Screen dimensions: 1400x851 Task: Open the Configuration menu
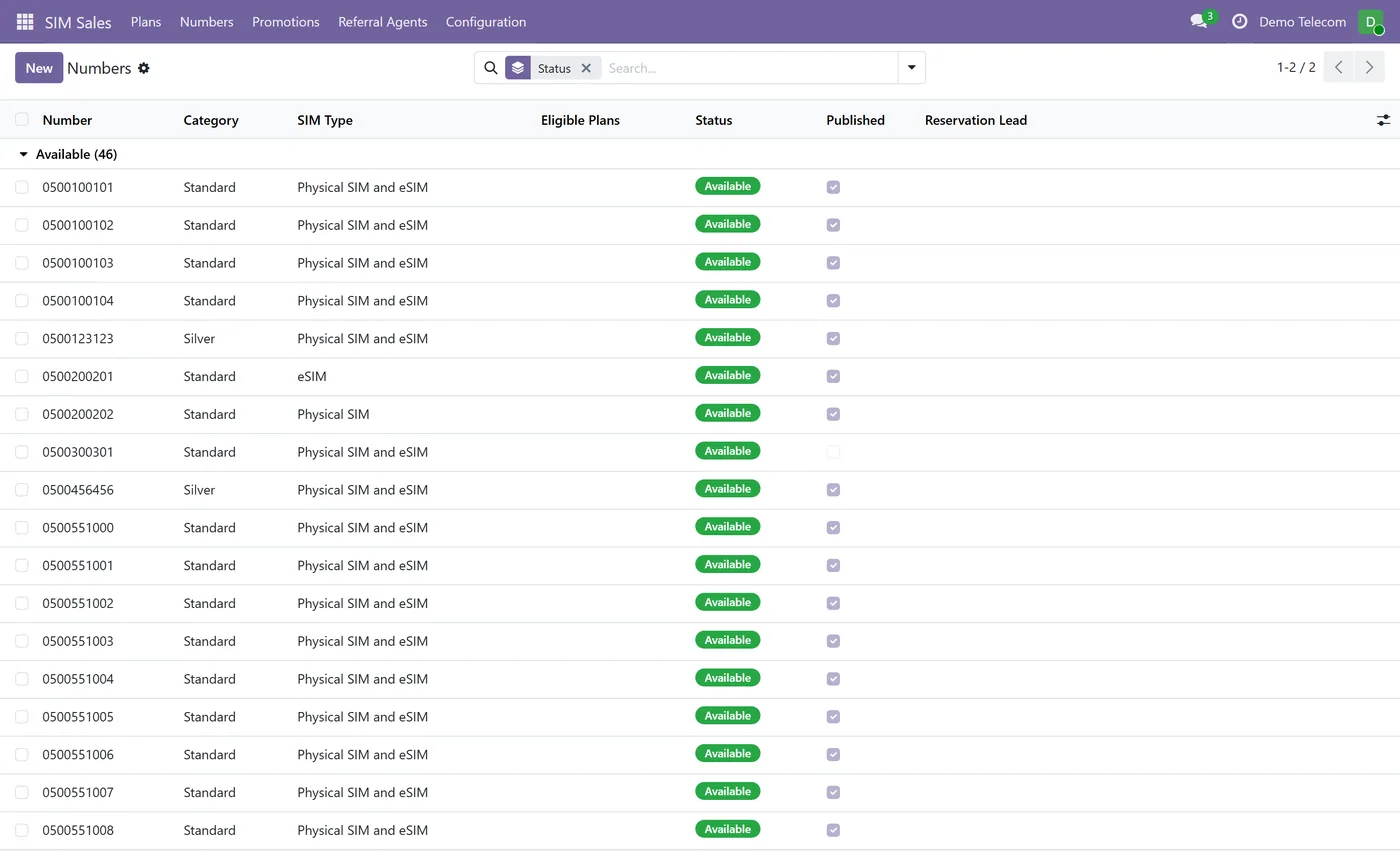tap(486, 22)
